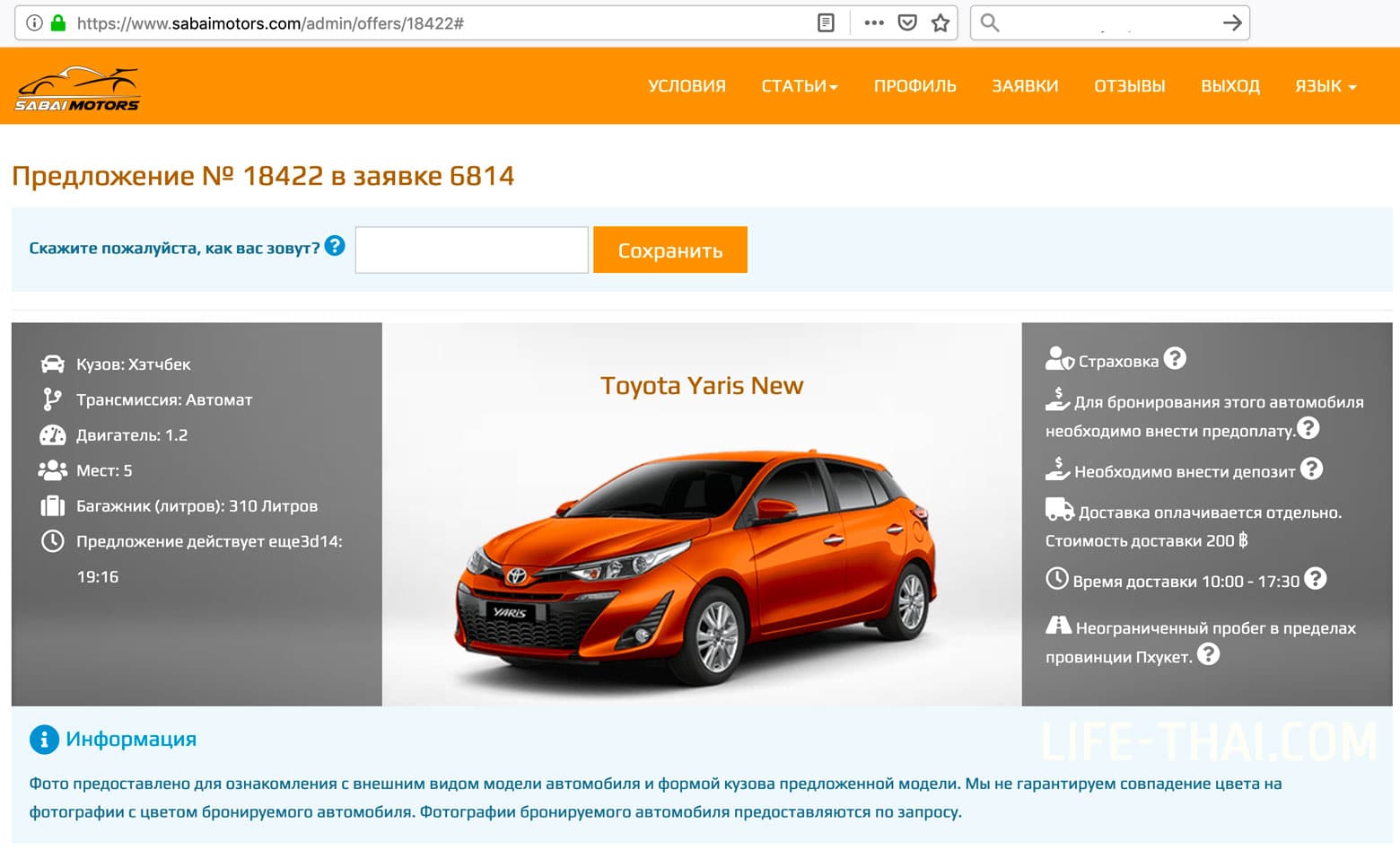The image size is (1400, 850).
Task: Open the ЯЗЫК language dropdown
Action: 1326,86
